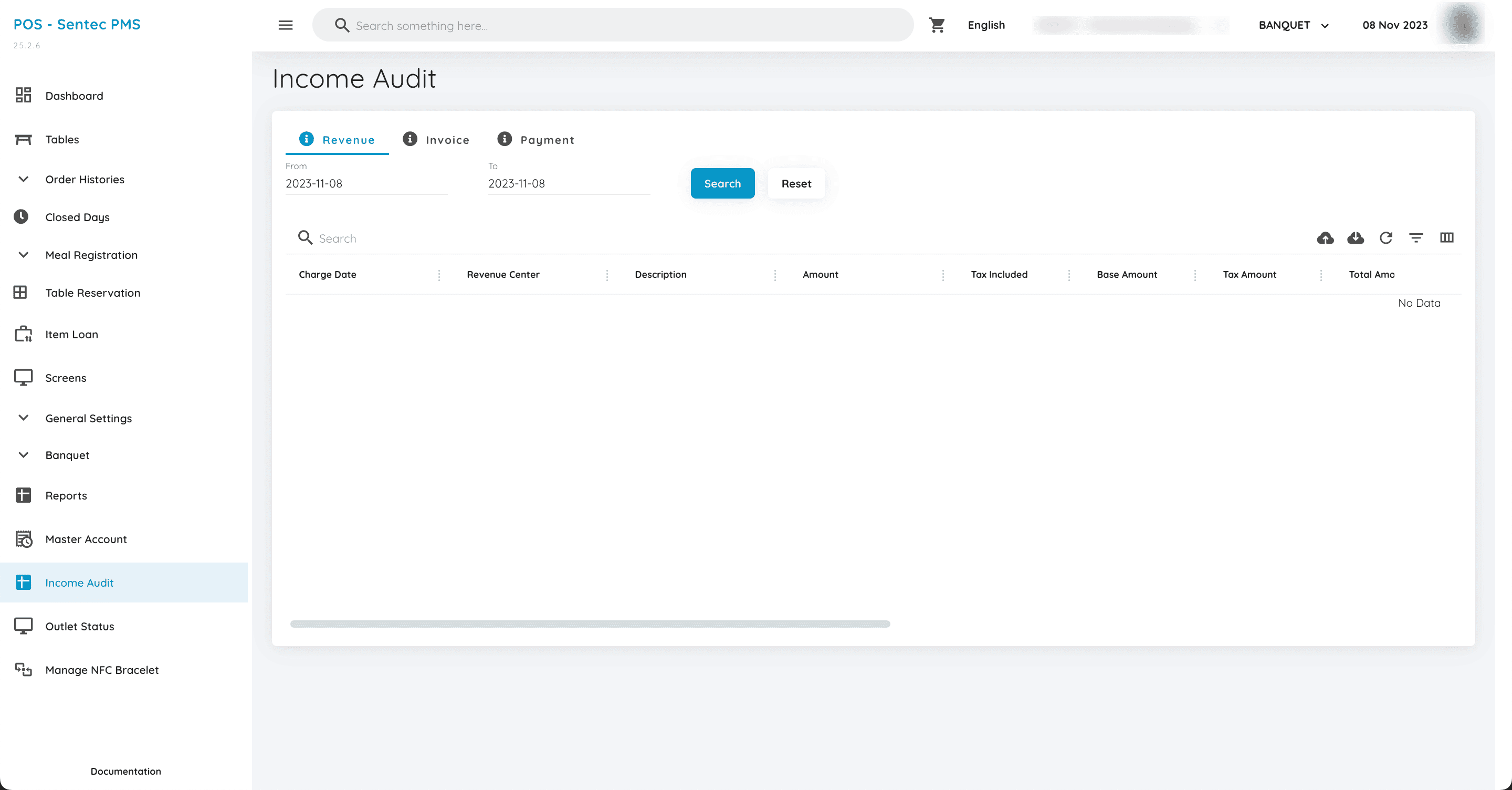Click the From date field
1512x790 pixels.
(x=366, y=184)
